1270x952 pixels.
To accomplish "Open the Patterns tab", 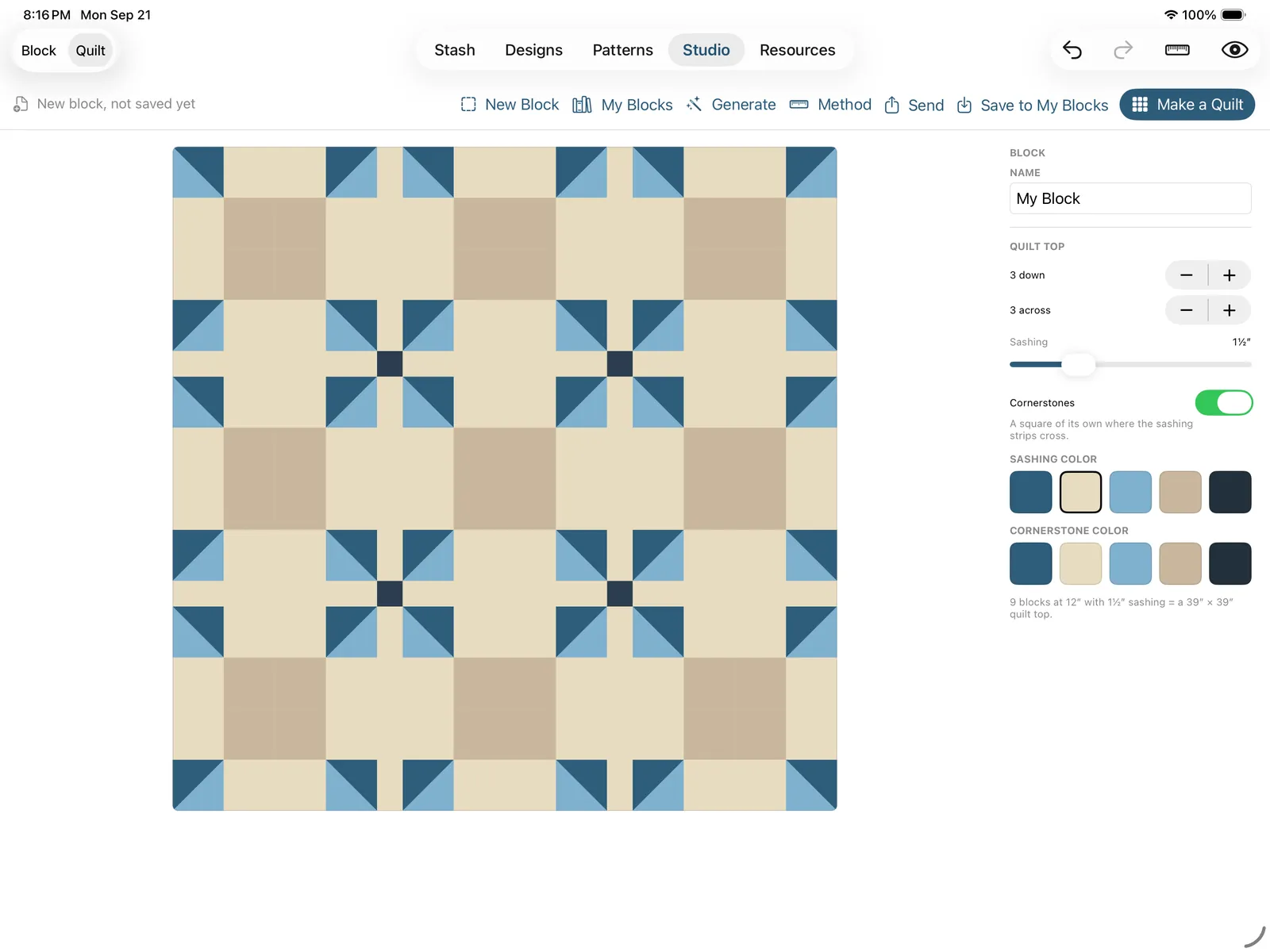I will tap(623, 50).
